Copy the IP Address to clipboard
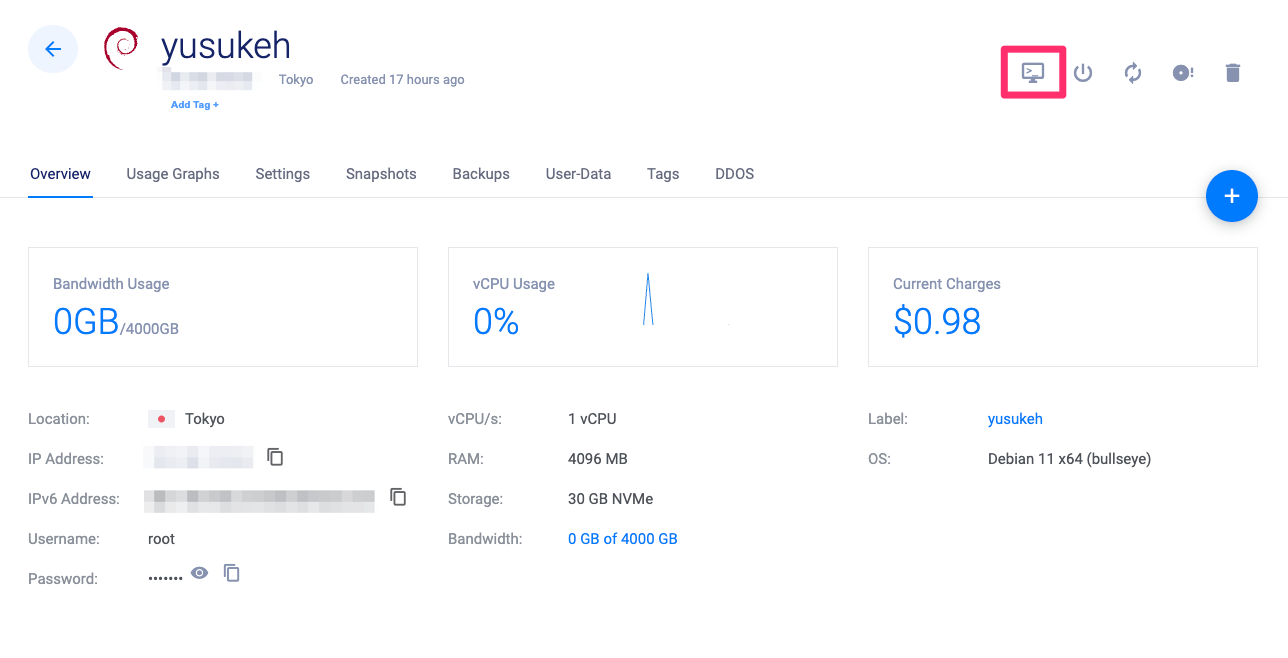The image size is (1288, 658). pos(276,457)
